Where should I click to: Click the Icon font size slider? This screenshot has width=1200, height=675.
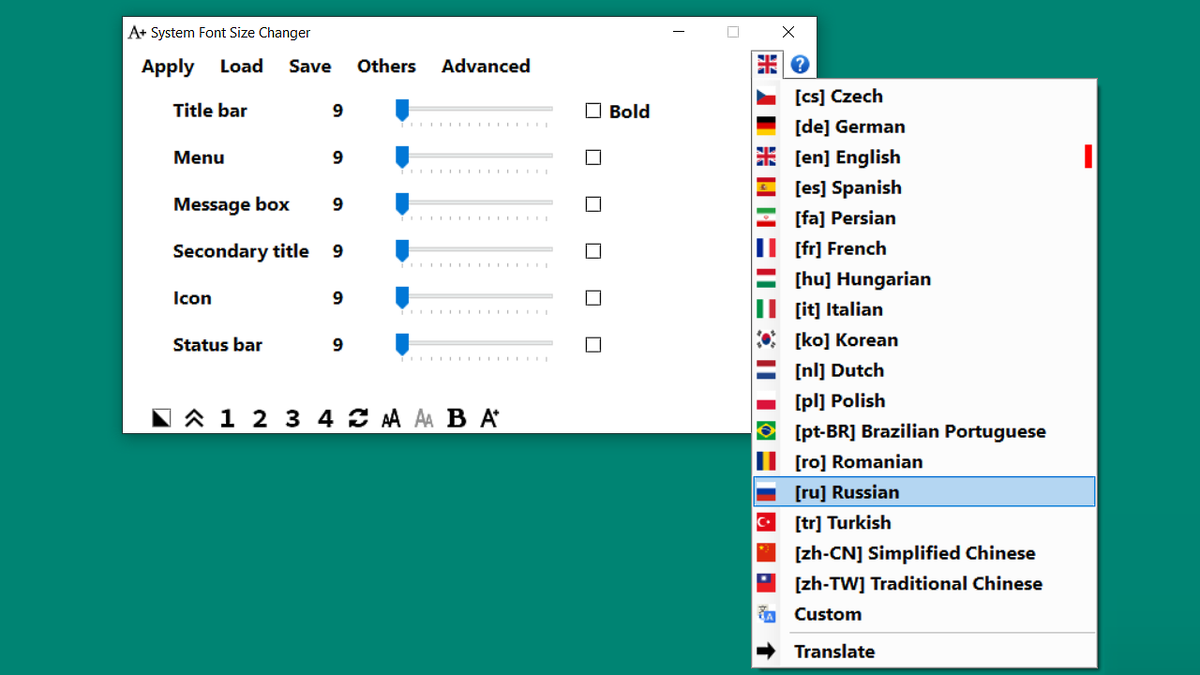474,298
